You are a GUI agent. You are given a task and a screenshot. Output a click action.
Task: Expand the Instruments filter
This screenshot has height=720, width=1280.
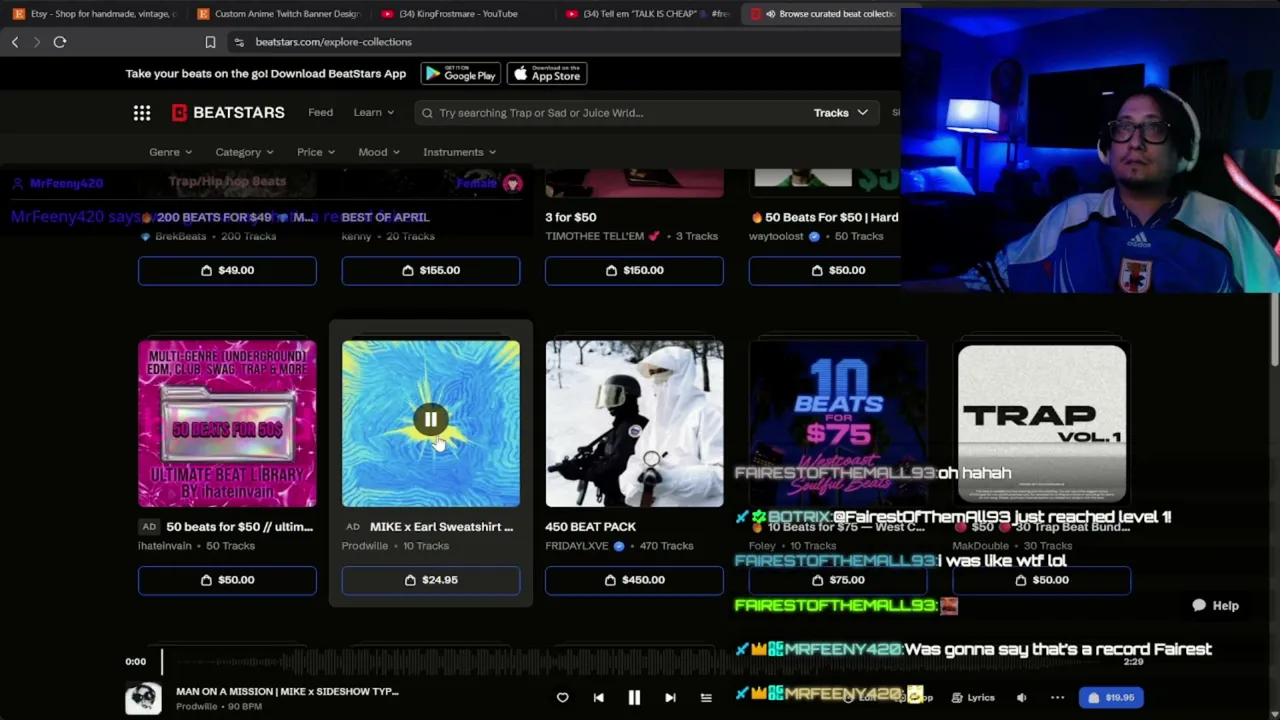click(459, 152)
